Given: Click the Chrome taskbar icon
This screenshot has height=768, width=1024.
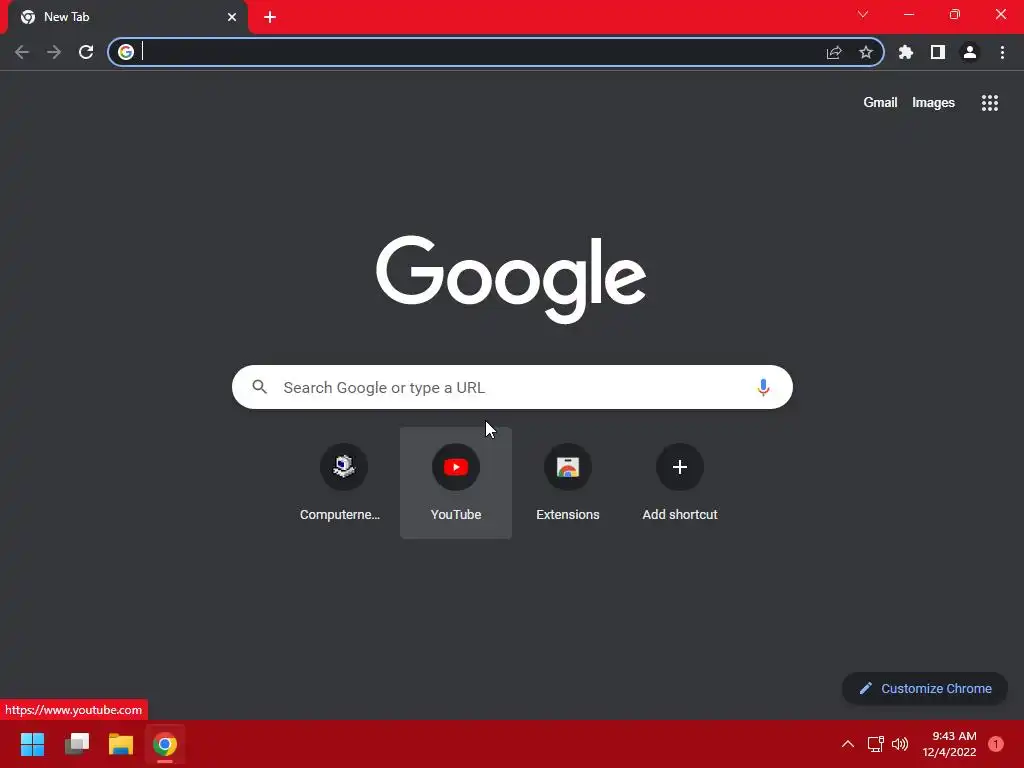Looking at the screenshot, I should (165, 744).
